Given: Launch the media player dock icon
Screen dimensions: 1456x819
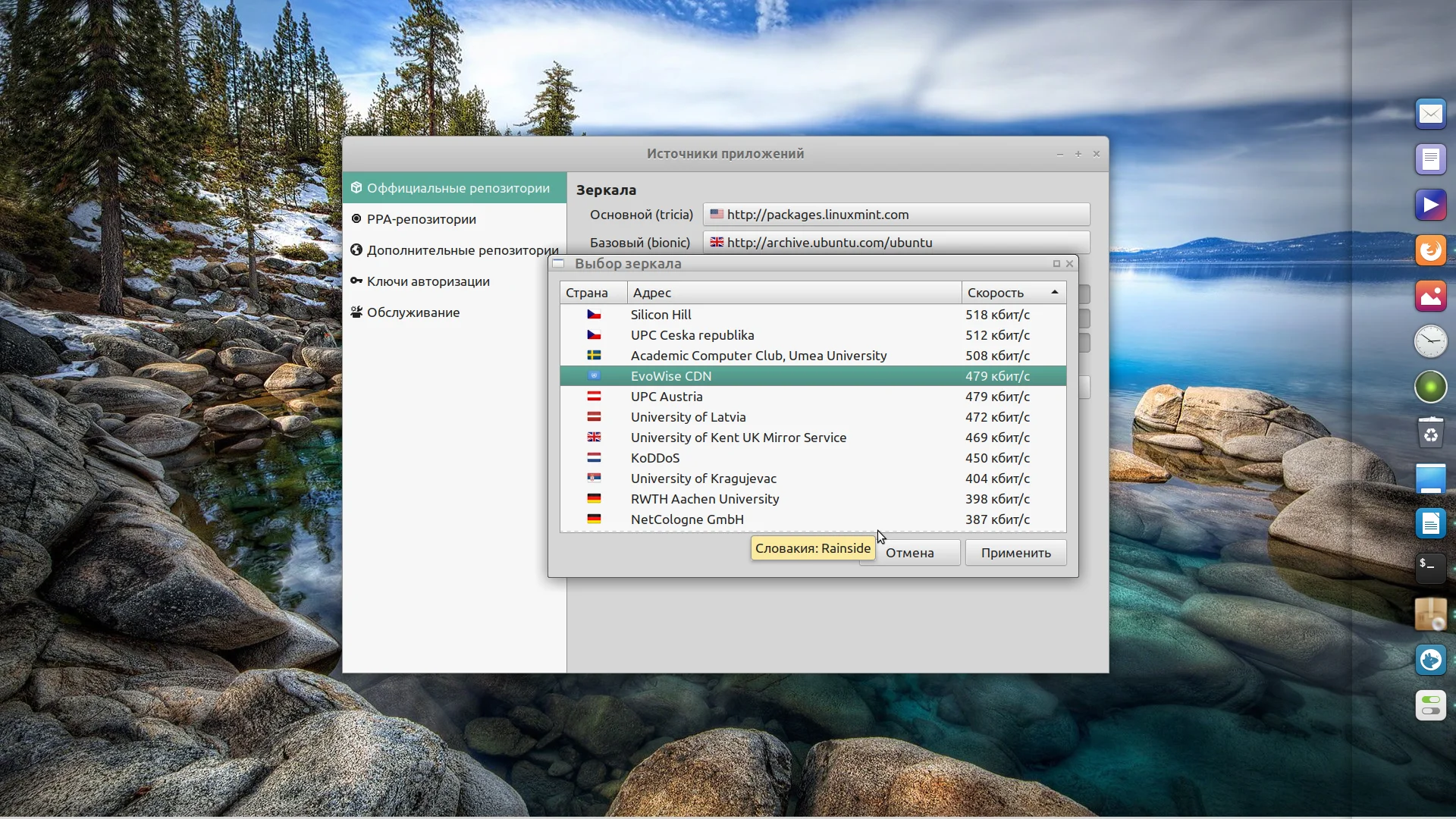Looking at the screenshot, I should point(1430,205).
